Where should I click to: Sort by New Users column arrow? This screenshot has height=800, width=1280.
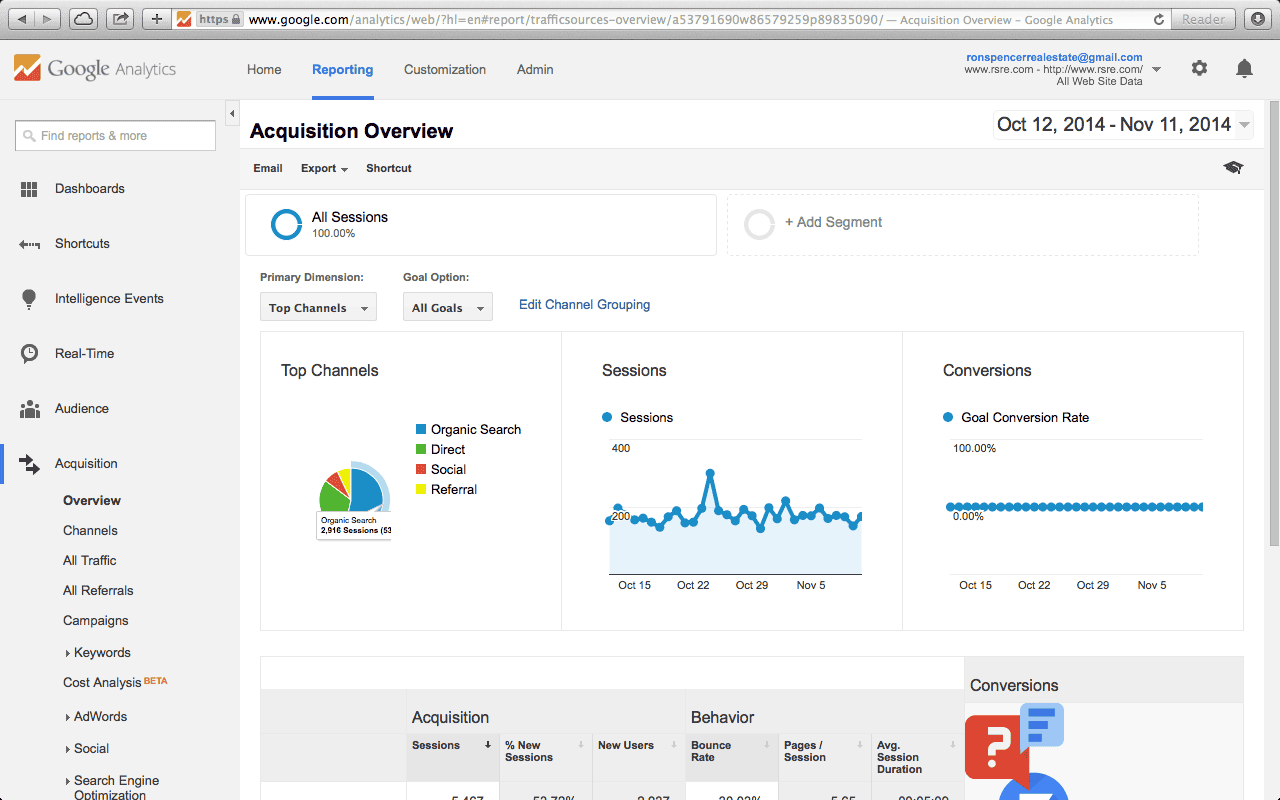tap(675, 745)
